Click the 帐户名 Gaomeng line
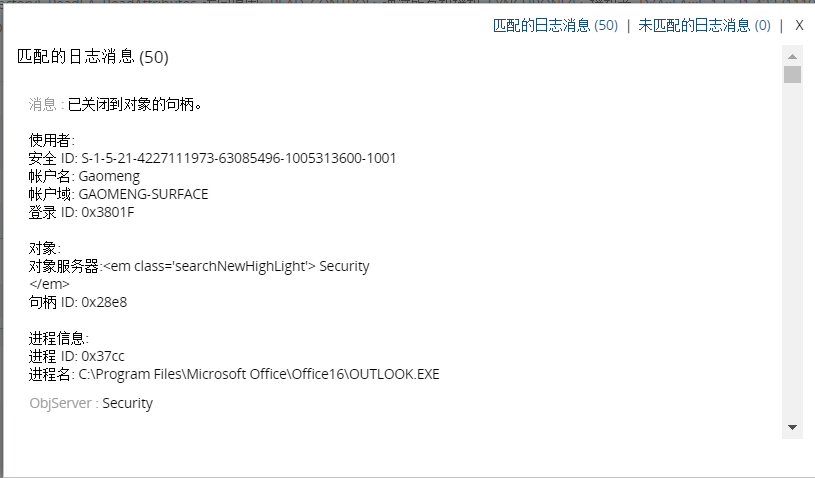This screenshot has height=478, width=815. 85,176
